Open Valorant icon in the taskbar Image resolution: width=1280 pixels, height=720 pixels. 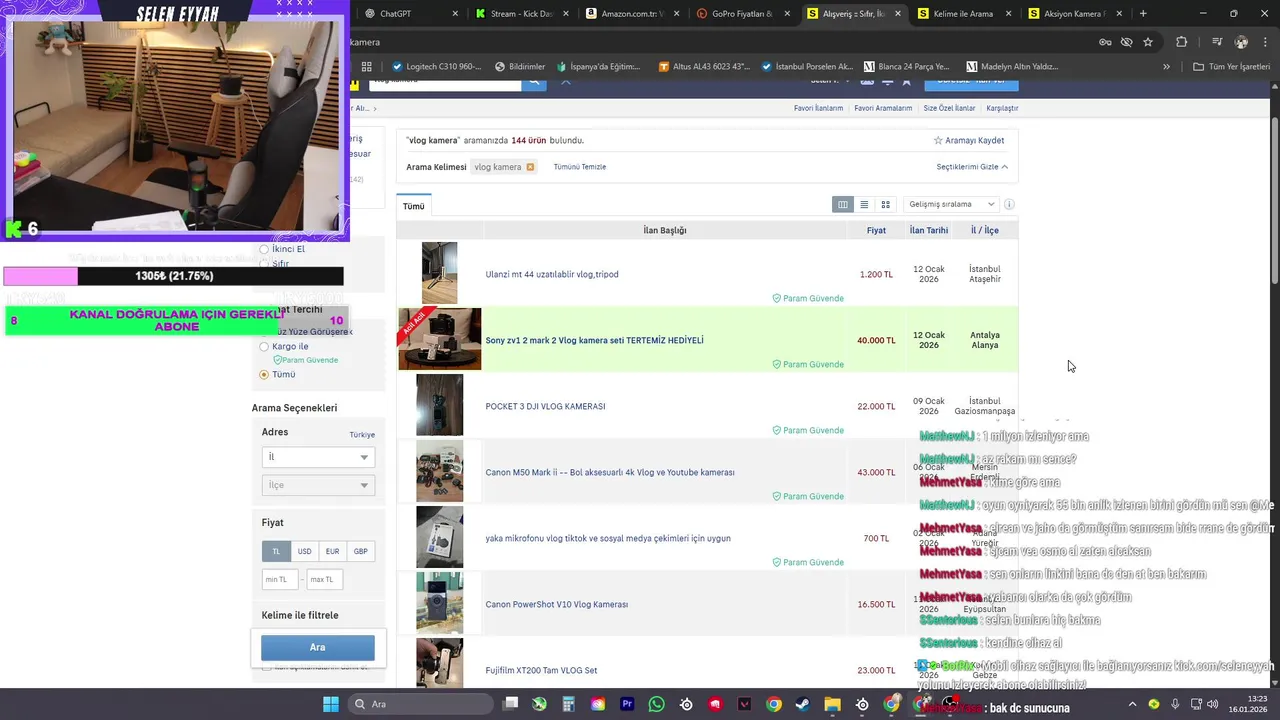tap(744, 704)
